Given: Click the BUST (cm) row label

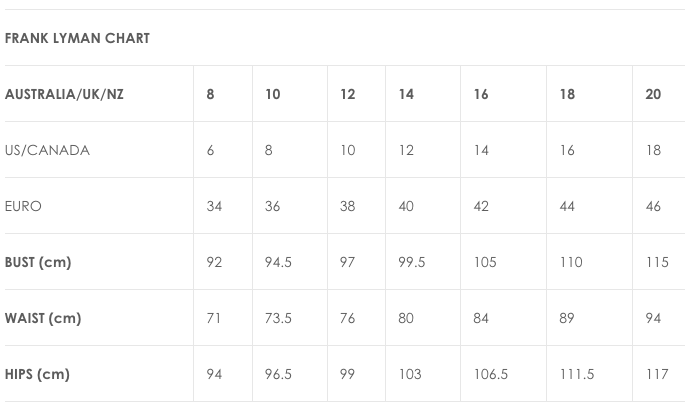Looking at the screenshot, I should 38,262.
